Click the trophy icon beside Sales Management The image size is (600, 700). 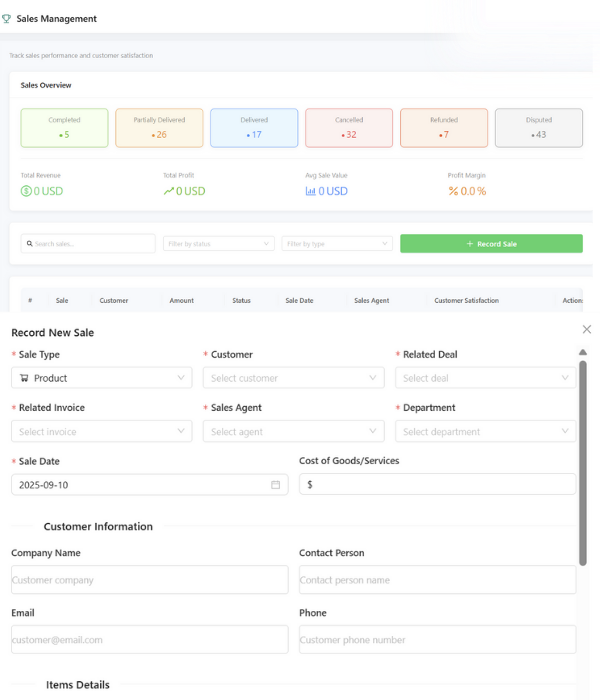click(x=6, y=19)
